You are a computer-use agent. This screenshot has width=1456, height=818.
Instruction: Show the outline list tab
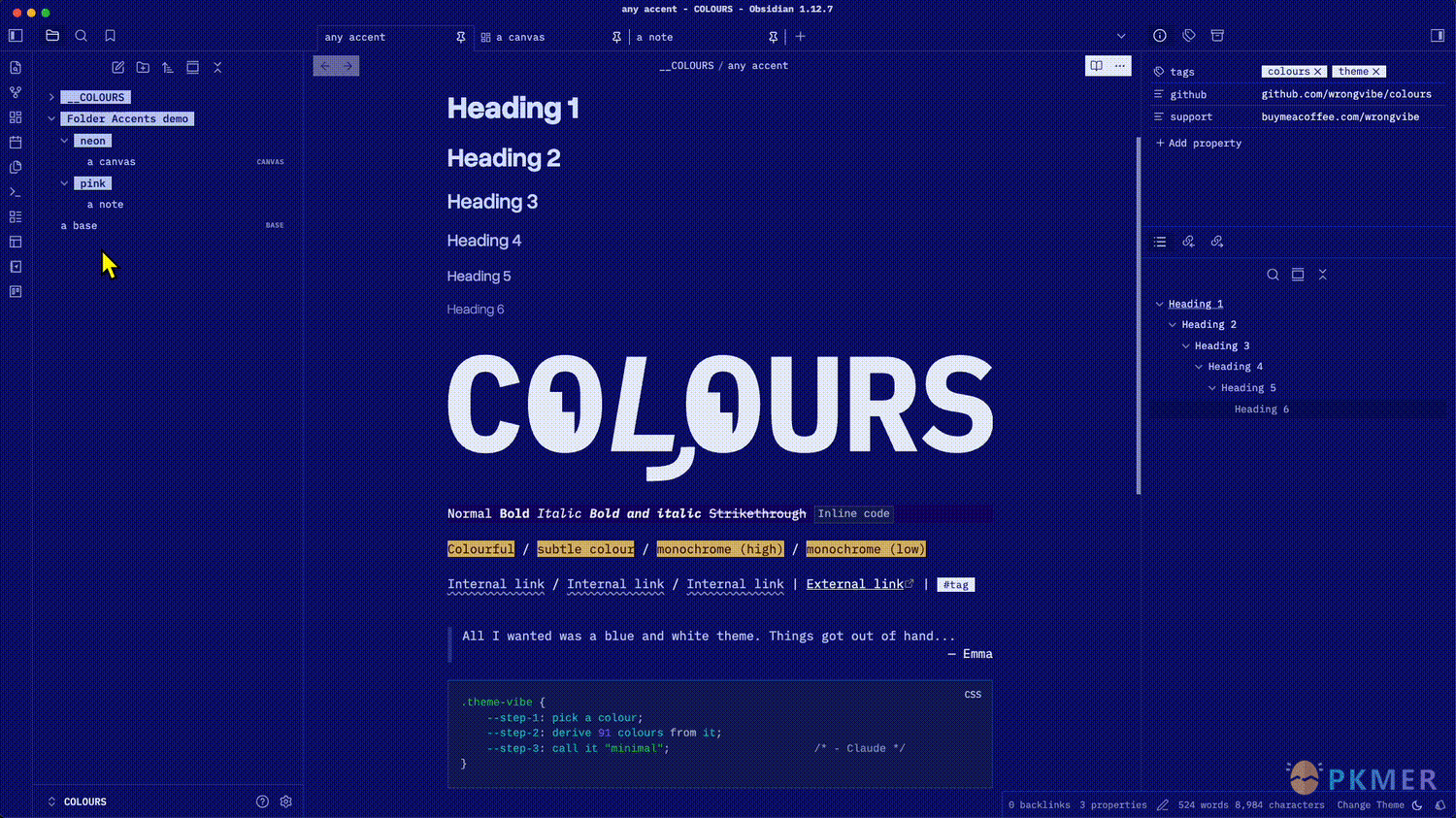pos(1160,242)
